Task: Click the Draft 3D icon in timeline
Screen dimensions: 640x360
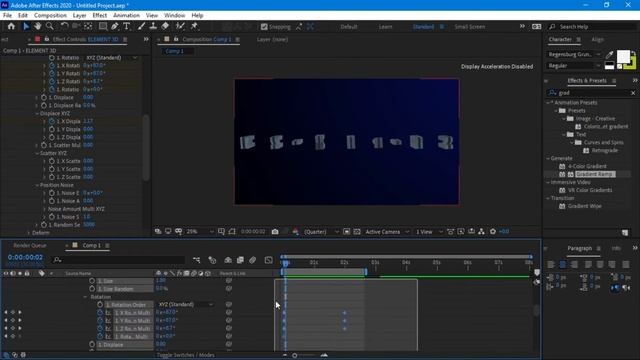Action: [212, 260]
